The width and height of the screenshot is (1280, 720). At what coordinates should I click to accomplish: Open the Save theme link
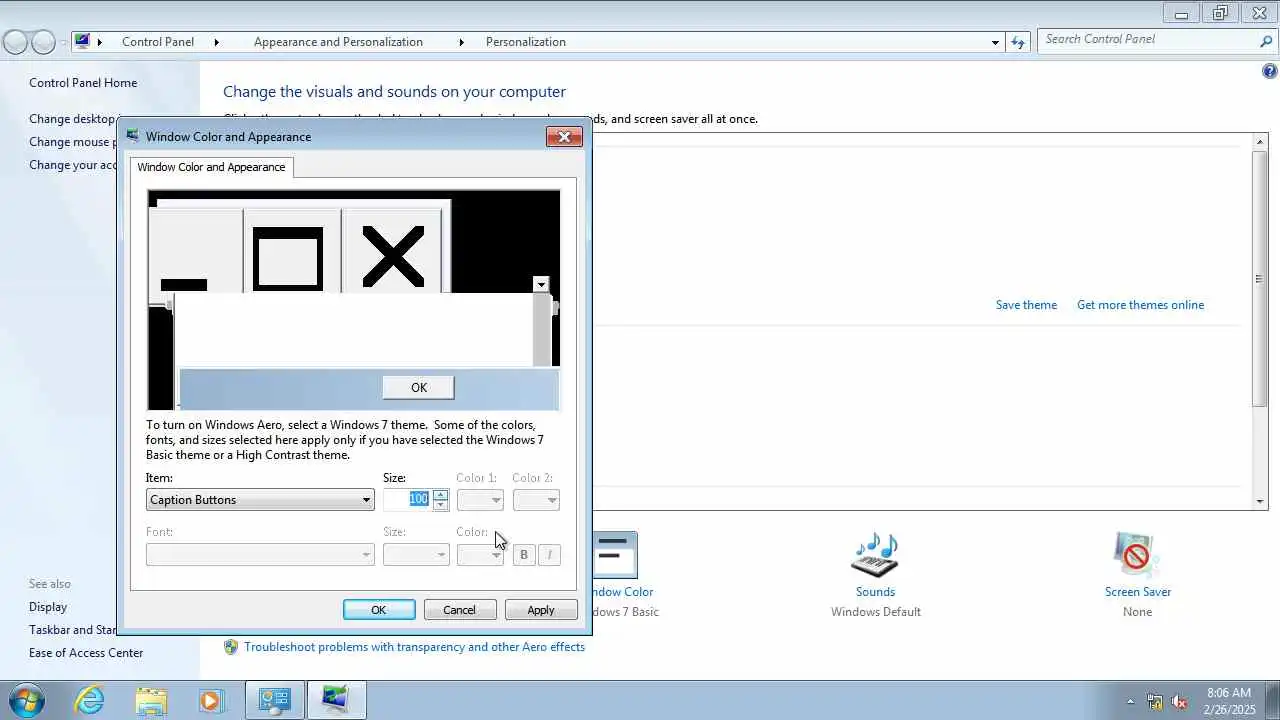point(1026,305)
